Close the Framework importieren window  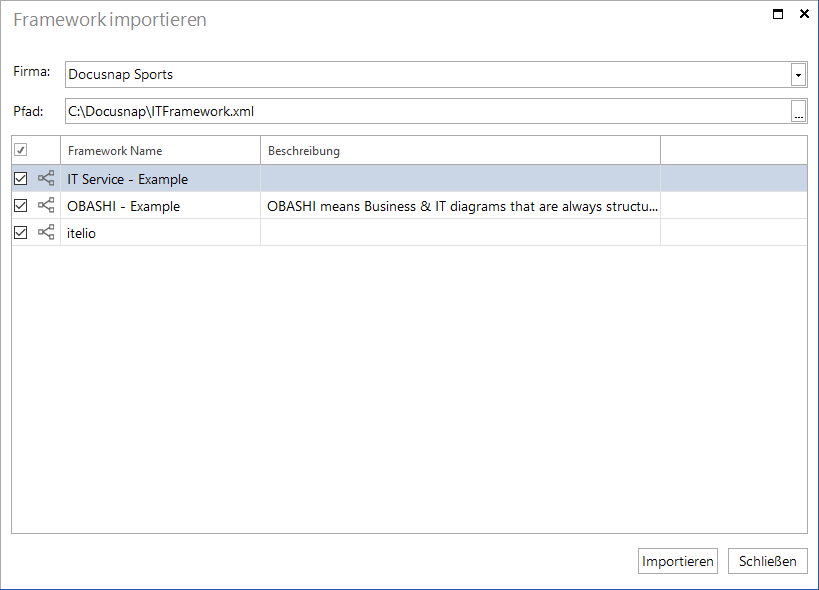point(804,14)
